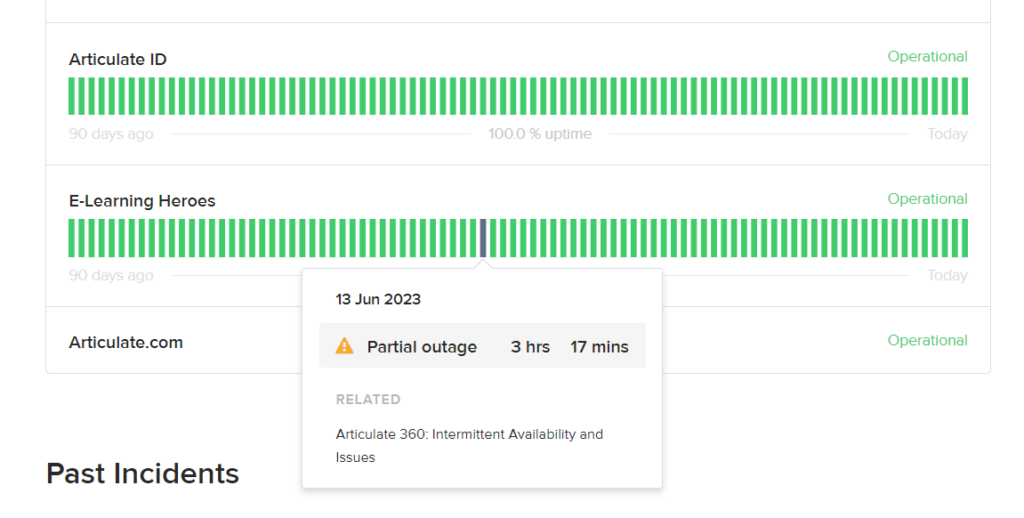Click the Partial outage row in tooltip
This screenshot has height=518, width=1024.
482,346
